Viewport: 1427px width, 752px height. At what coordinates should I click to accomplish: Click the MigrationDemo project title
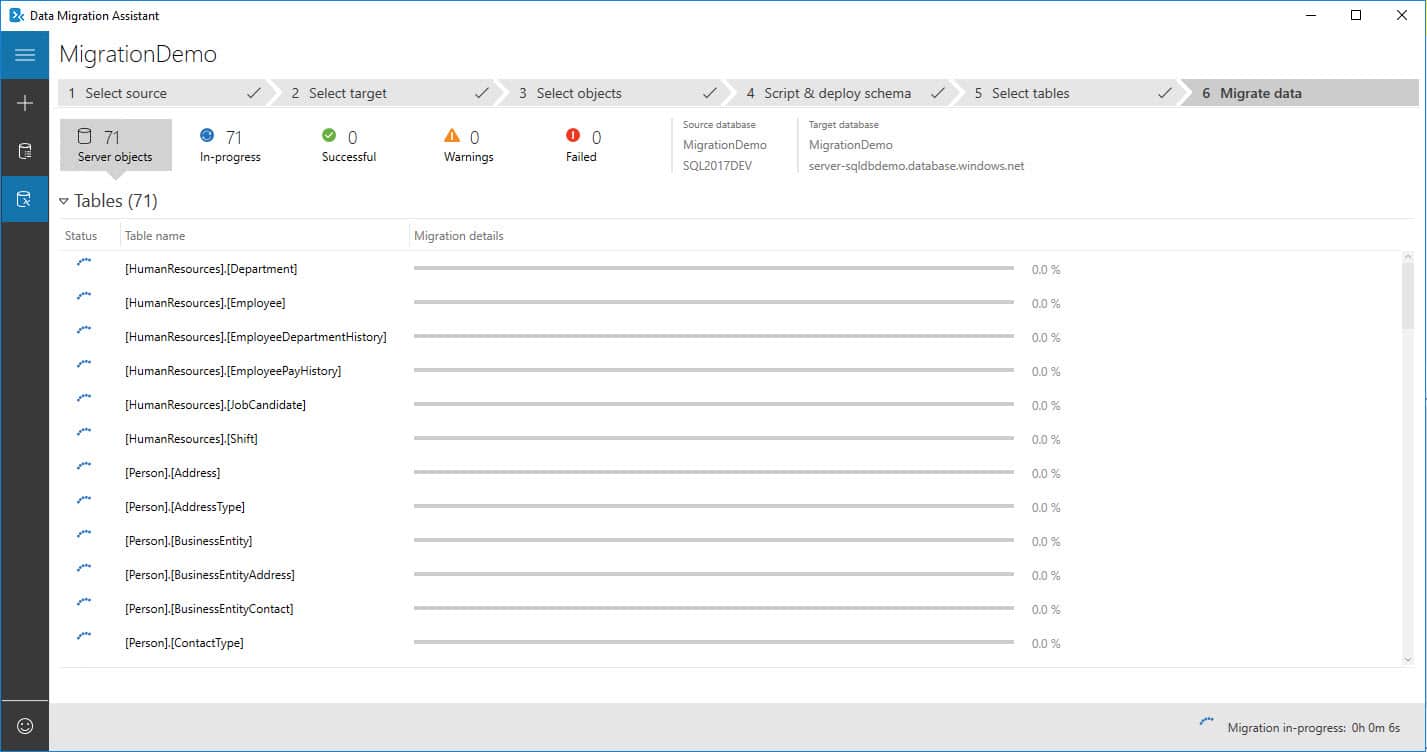138,54
